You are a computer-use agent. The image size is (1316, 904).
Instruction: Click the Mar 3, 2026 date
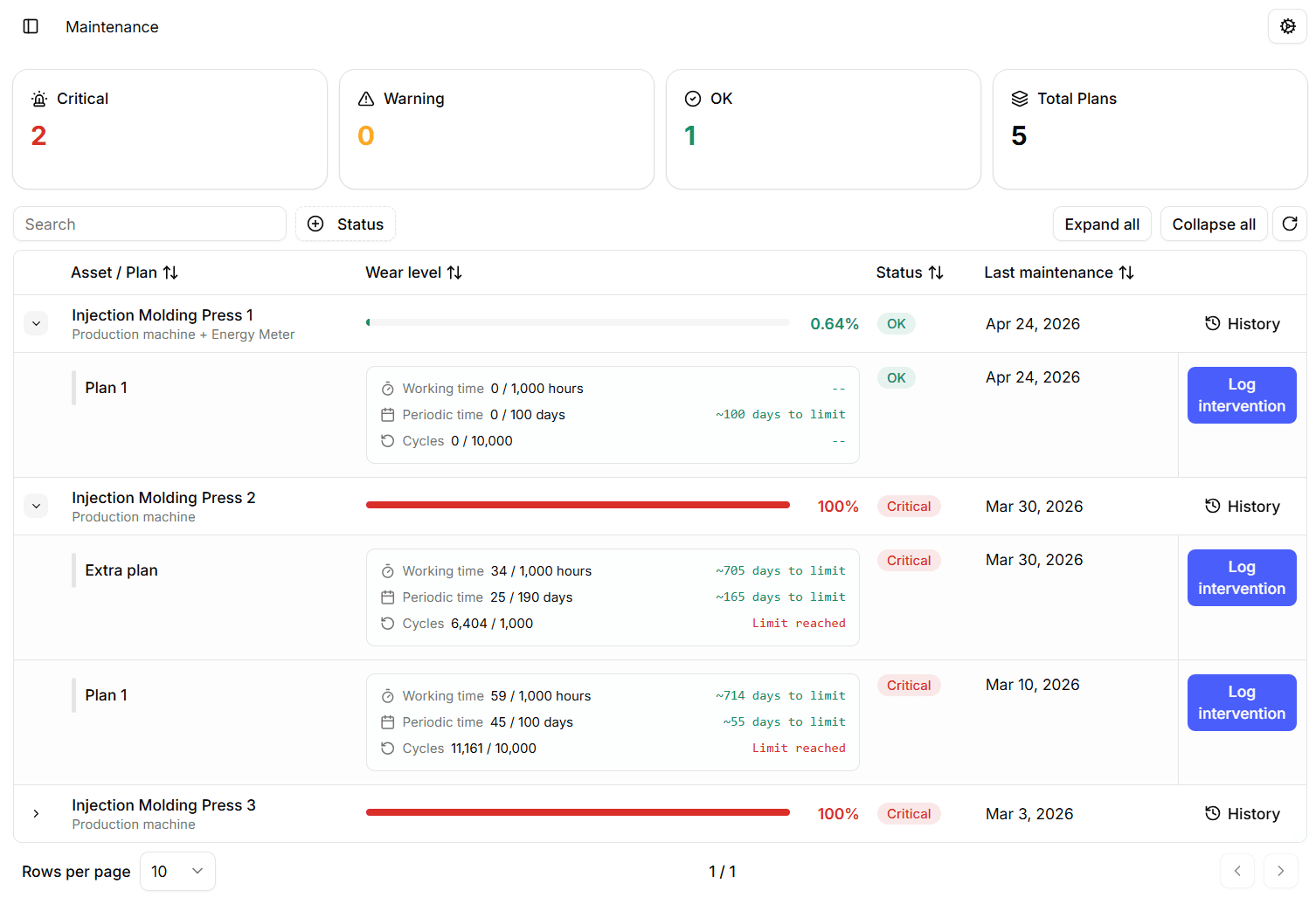pos(1029,813)
